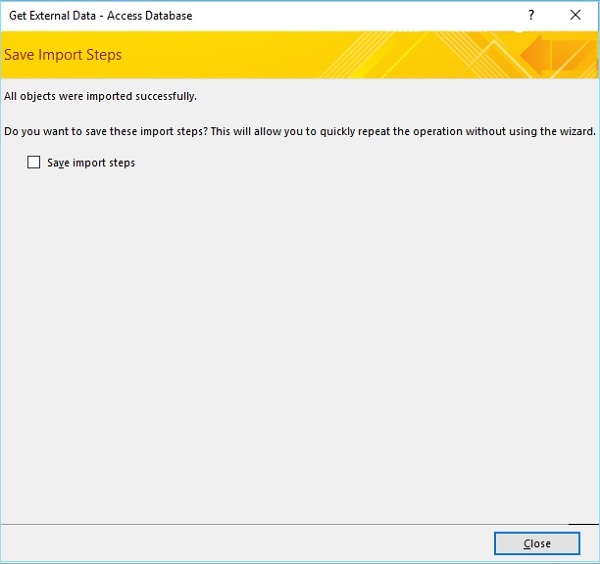The width and height of the screenshot is (600, 564).
Task: Dismiss the import wizard using Close
Action: coord(537,543)
